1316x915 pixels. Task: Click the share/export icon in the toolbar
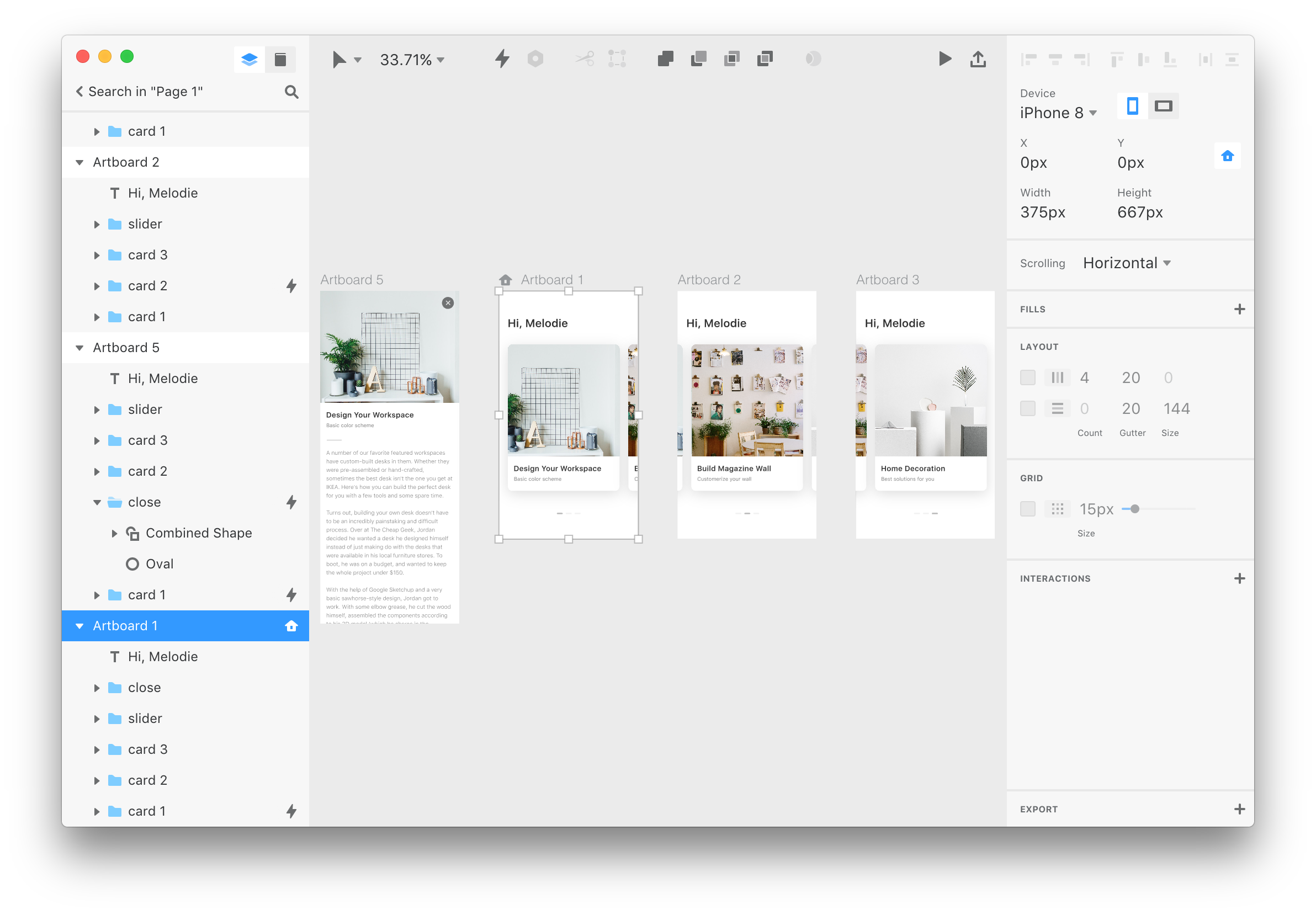point(978,58)
